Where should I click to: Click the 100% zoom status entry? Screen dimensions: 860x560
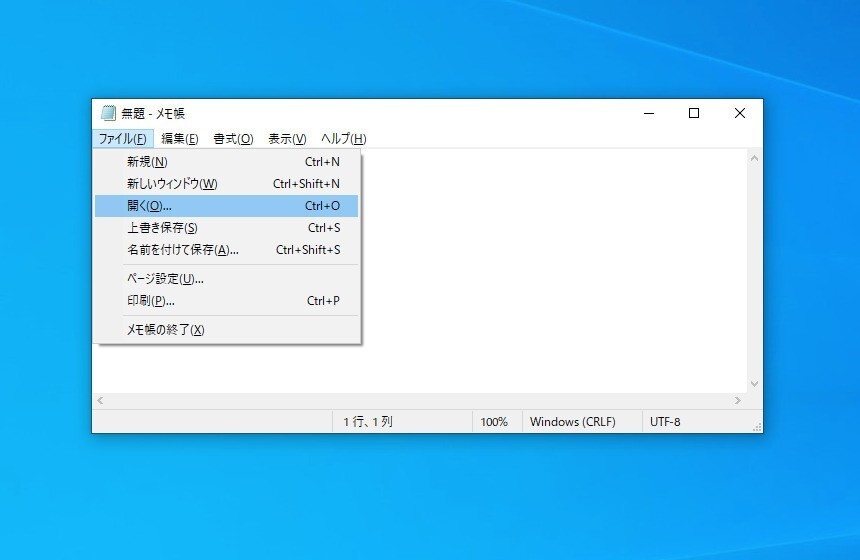coord(494,422)
